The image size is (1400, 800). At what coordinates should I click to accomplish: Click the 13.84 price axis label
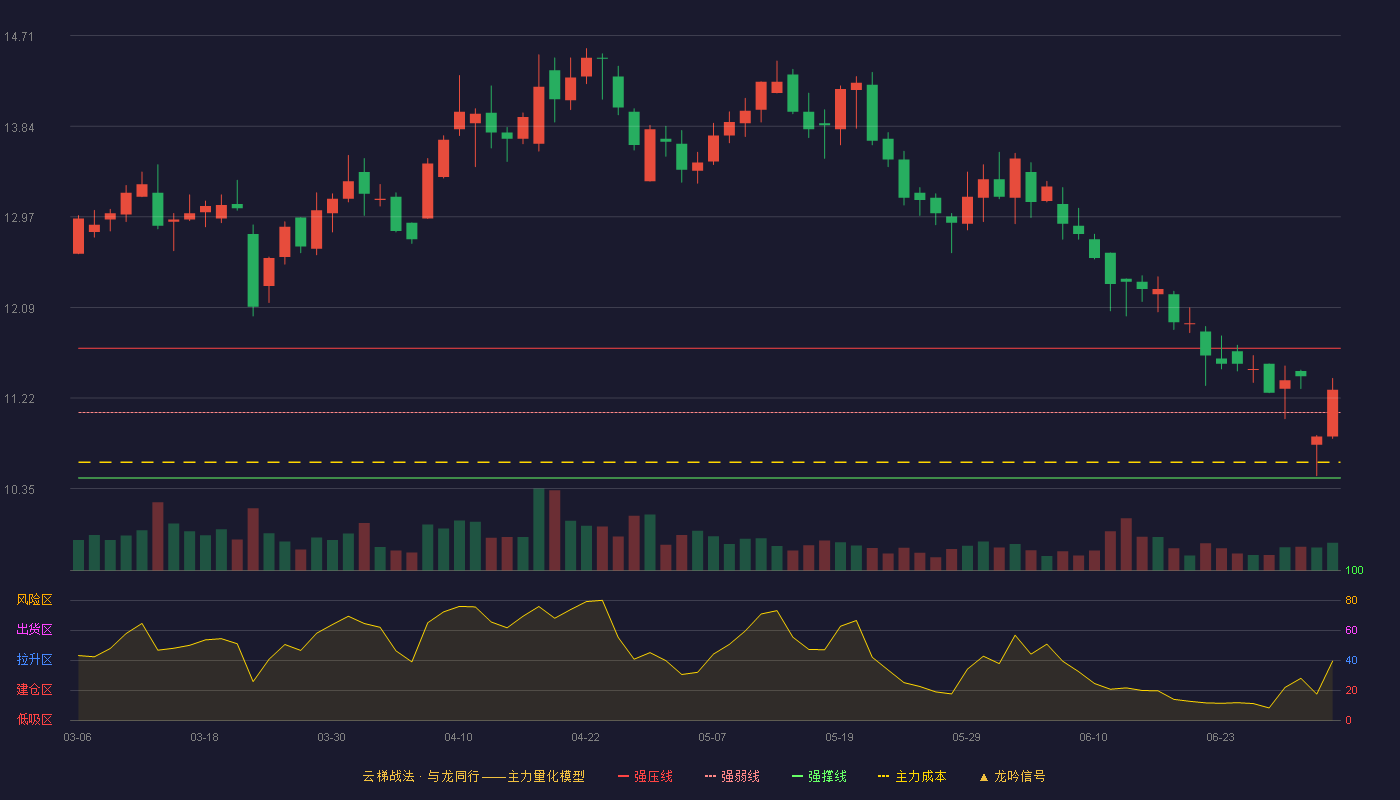tap(18, 127)
